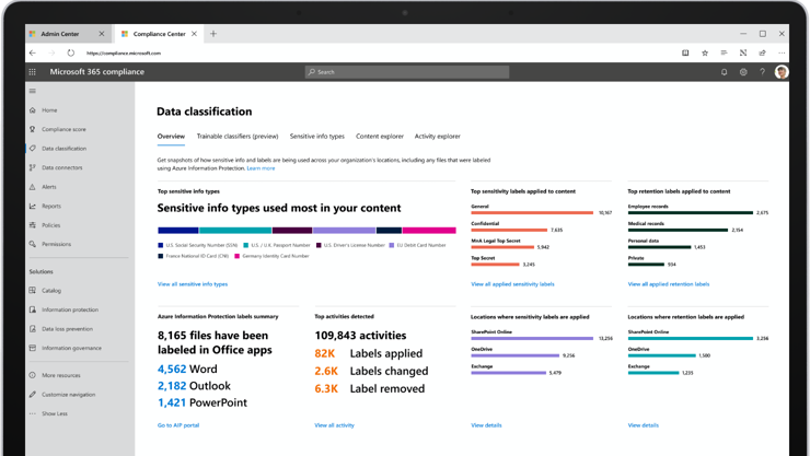Click the 2,182 Outlook count
The image size is (810, 456).
click(x=172, y=386)
